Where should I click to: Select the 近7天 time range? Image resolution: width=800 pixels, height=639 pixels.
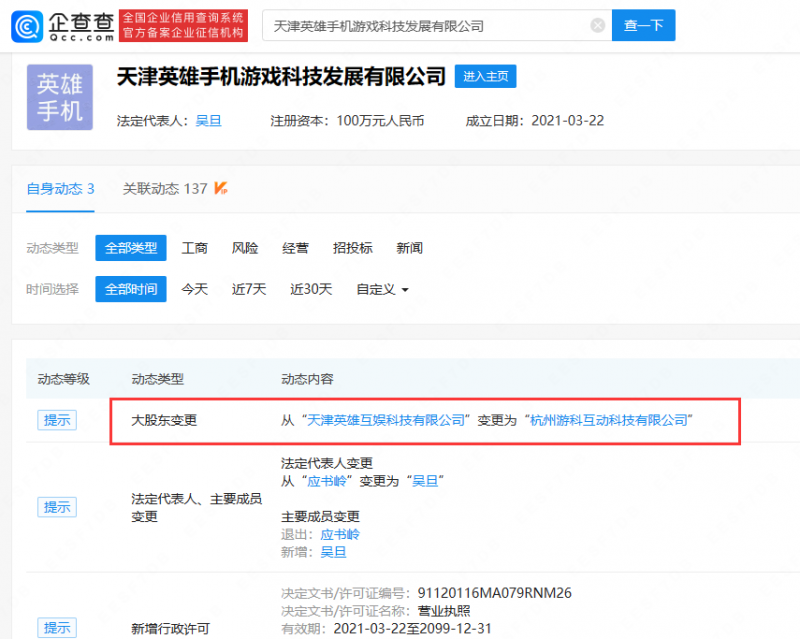(x=248, y=289)
